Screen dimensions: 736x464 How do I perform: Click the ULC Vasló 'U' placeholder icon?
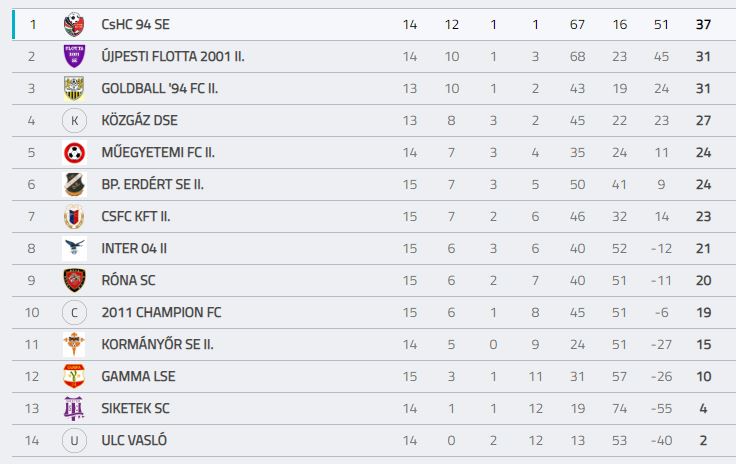point(74,441)
